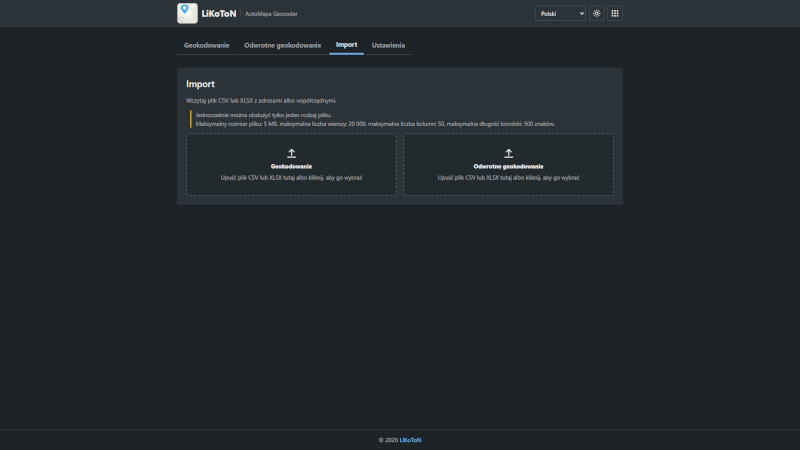Switch to the Odwrotne geokodowanie tab
Screen dimensions: 800x450
pyautogui.click(x=283, y=45)
